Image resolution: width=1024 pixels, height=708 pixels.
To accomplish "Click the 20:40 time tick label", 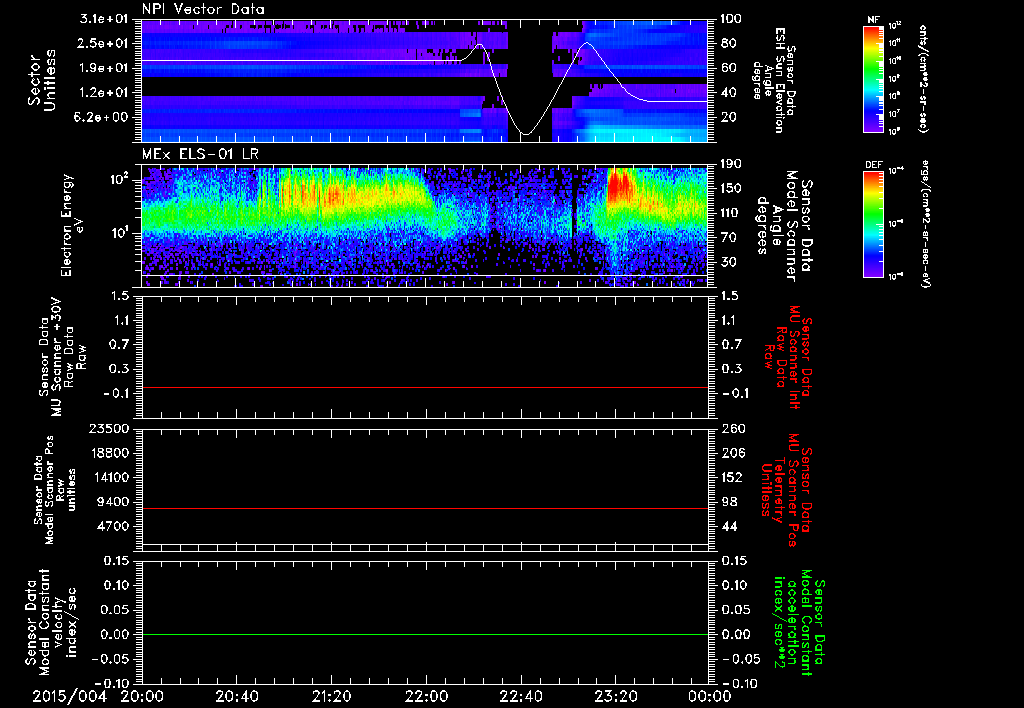I will point(237,694).
